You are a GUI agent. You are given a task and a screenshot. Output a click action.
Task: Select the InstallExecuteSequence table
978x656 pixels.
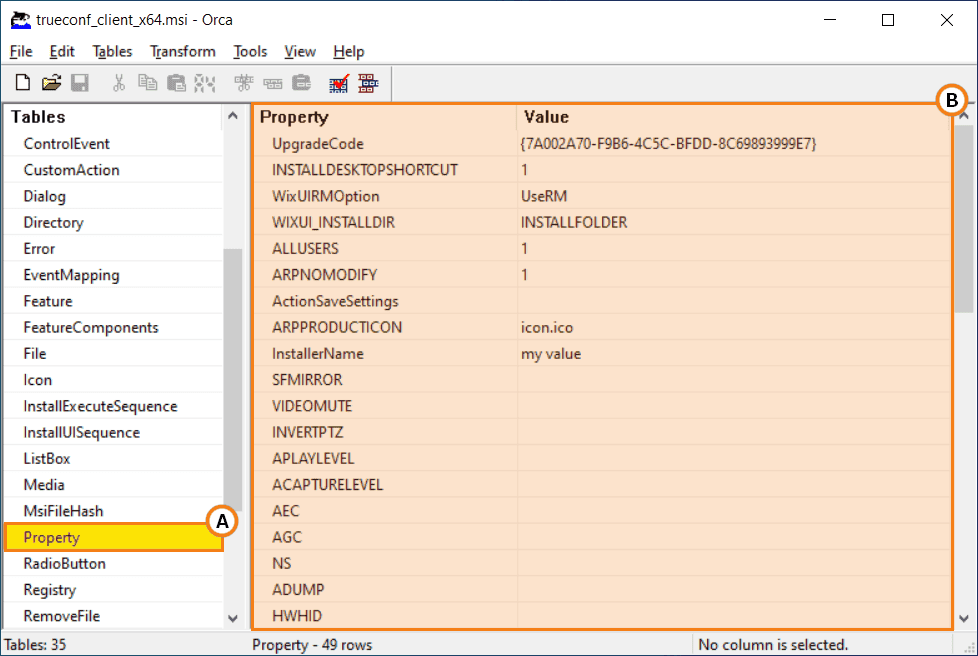(113, 406)
